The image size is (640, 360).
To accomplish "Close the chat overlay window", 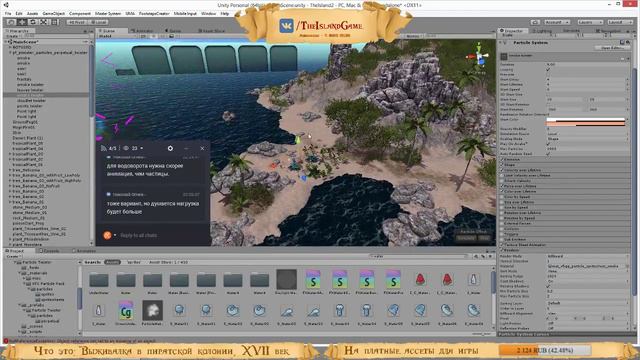I will [x=202, y=148].
